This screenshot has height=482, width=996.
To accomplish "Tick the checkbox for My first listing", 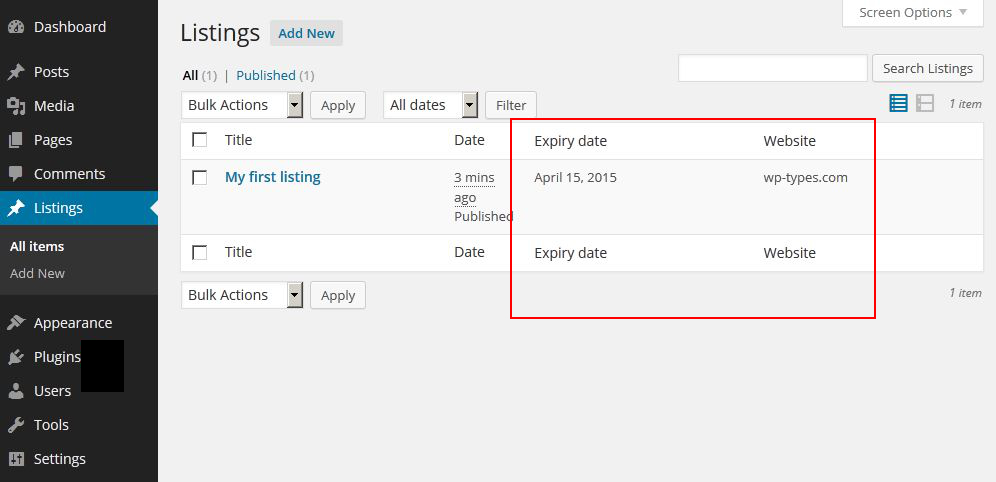I will (x=199, y=177).
